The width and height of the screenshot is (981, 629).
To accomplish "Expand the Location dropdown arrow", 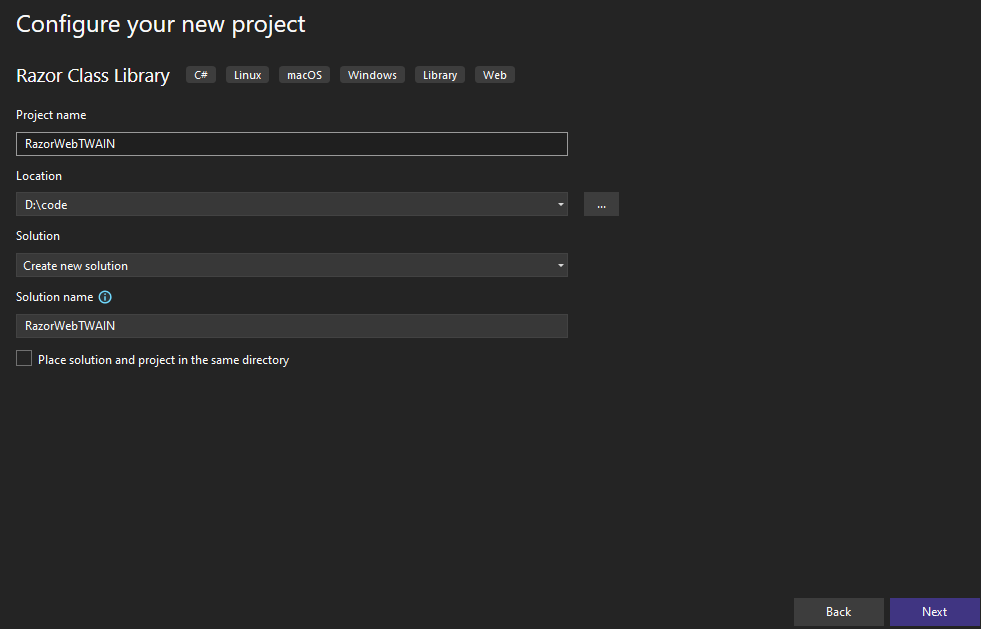I will (x=560, y=205).
